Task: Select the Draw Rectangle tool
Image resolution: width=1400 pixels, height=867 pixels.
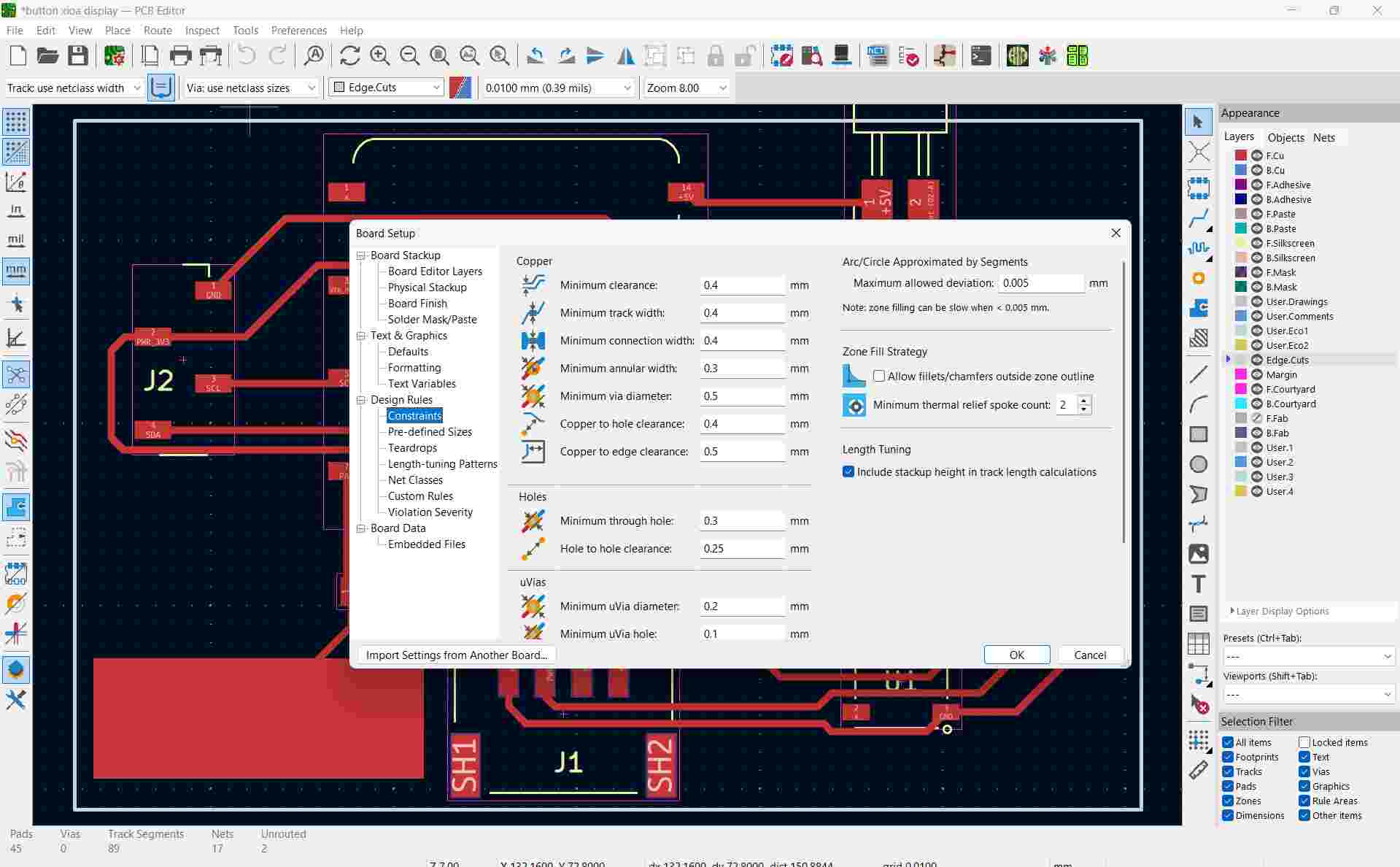Action: point(1198,434)
